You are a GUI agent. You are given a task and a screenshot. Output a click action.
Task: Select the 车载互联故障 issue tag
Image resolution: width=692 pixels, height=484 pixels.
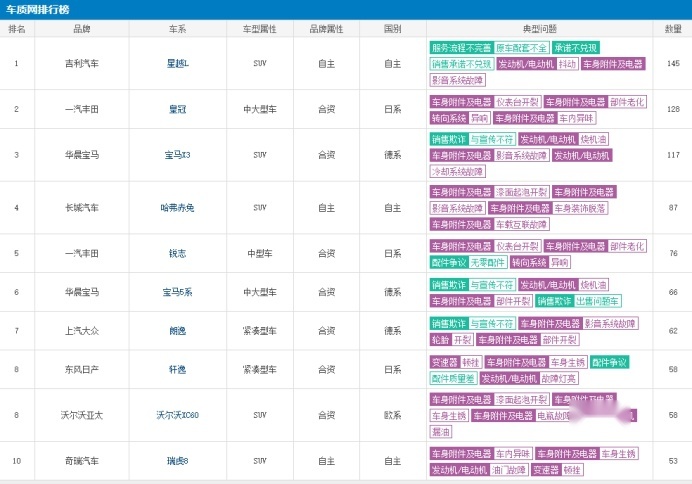(x=521, y=224)
